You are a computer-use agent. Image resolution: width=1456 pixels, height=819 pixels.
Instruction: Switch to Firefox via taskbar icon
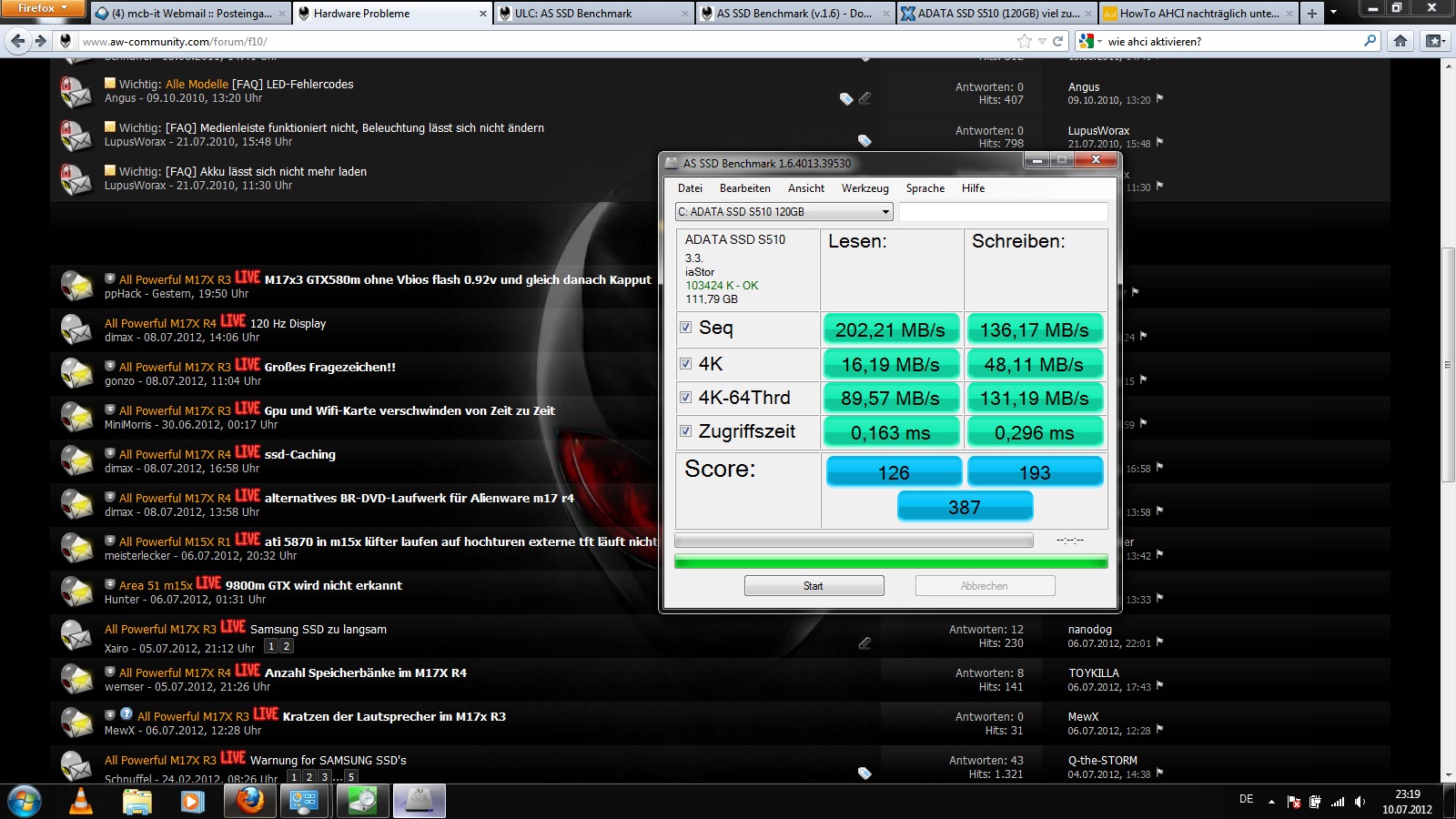click(249, 801)
